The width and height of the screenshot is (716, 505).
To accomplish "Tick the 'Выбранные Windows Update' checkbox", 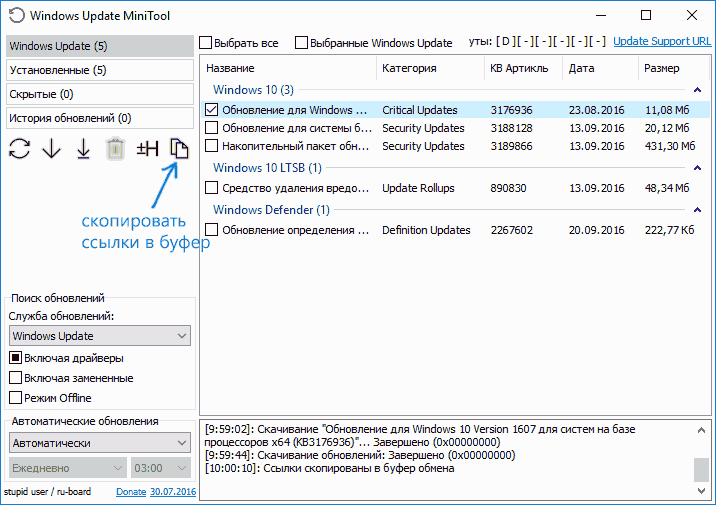I will [301, 43].
